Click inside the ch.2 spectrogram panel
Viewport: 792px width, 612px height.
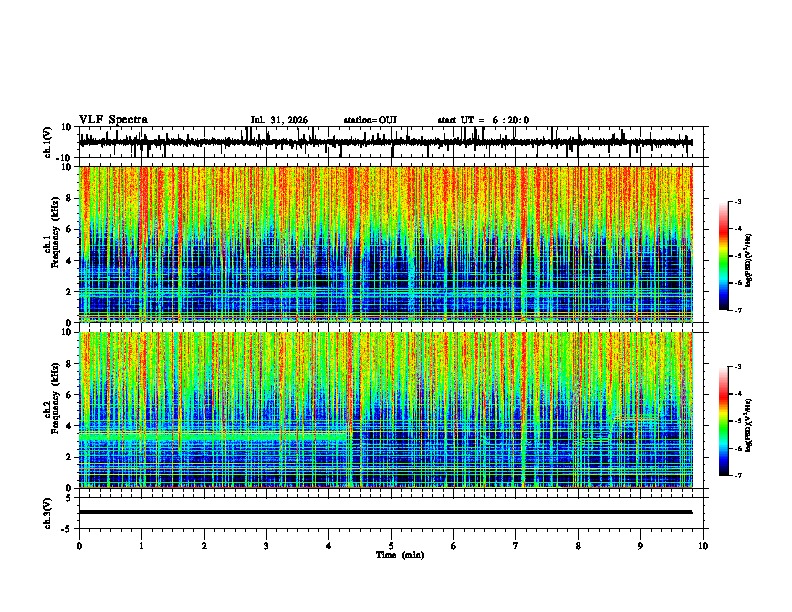coord(385,410)
